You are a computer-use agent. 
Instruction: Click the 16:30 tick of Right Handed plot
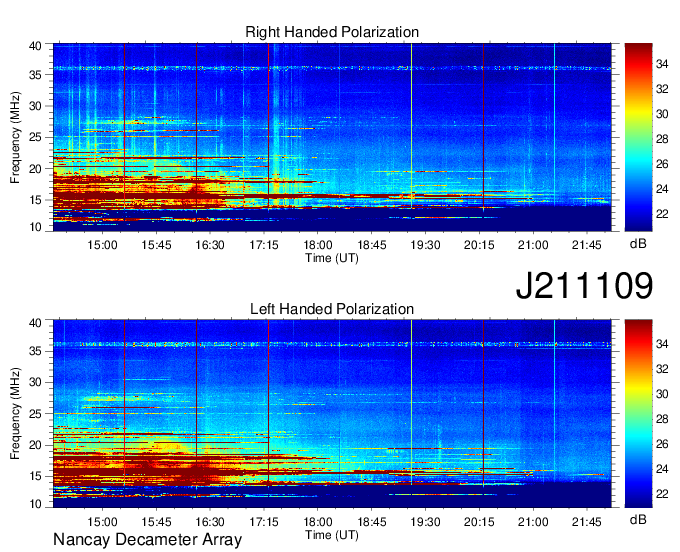pos(210,245)
